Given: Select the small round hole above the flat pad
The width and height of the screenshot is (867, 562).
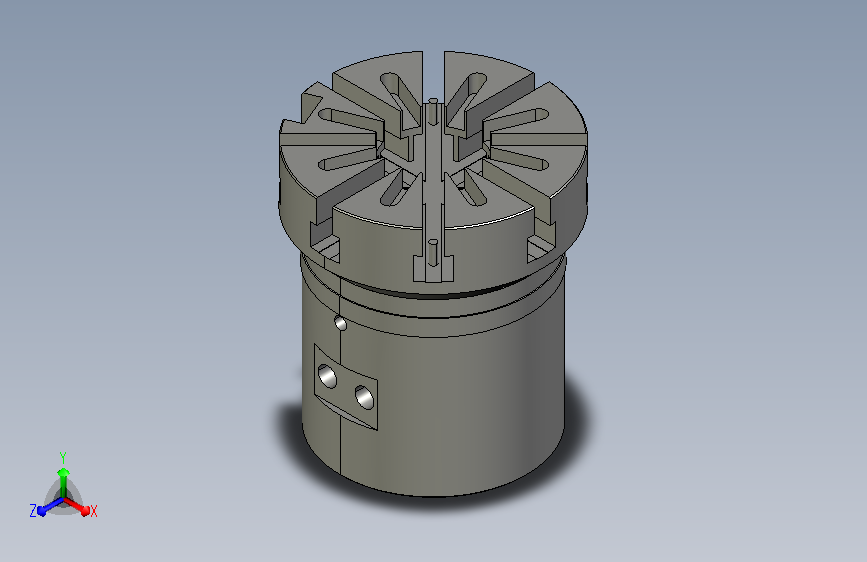Looking at the screenshot, I should pyautogui.click(x=341, y=323).
